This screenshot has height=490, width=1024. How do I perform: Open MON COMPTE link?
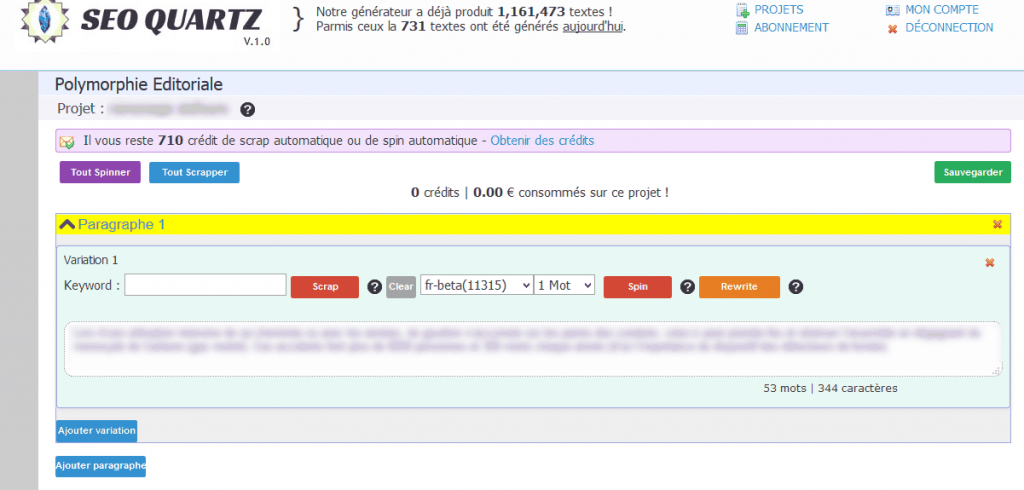(942, 10)
